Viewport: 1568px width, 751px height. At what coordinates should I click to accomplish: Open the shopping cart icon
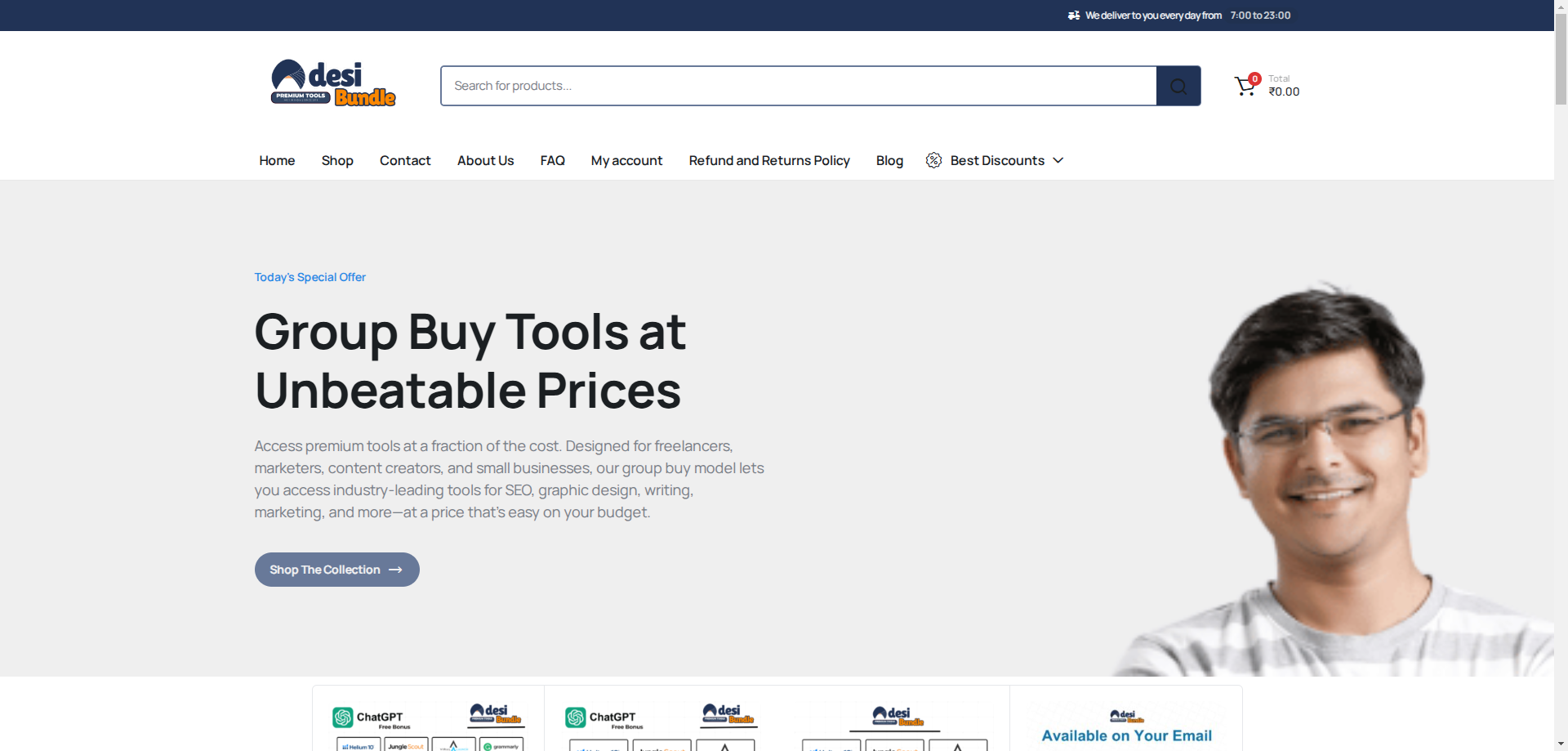[1244, 85]
